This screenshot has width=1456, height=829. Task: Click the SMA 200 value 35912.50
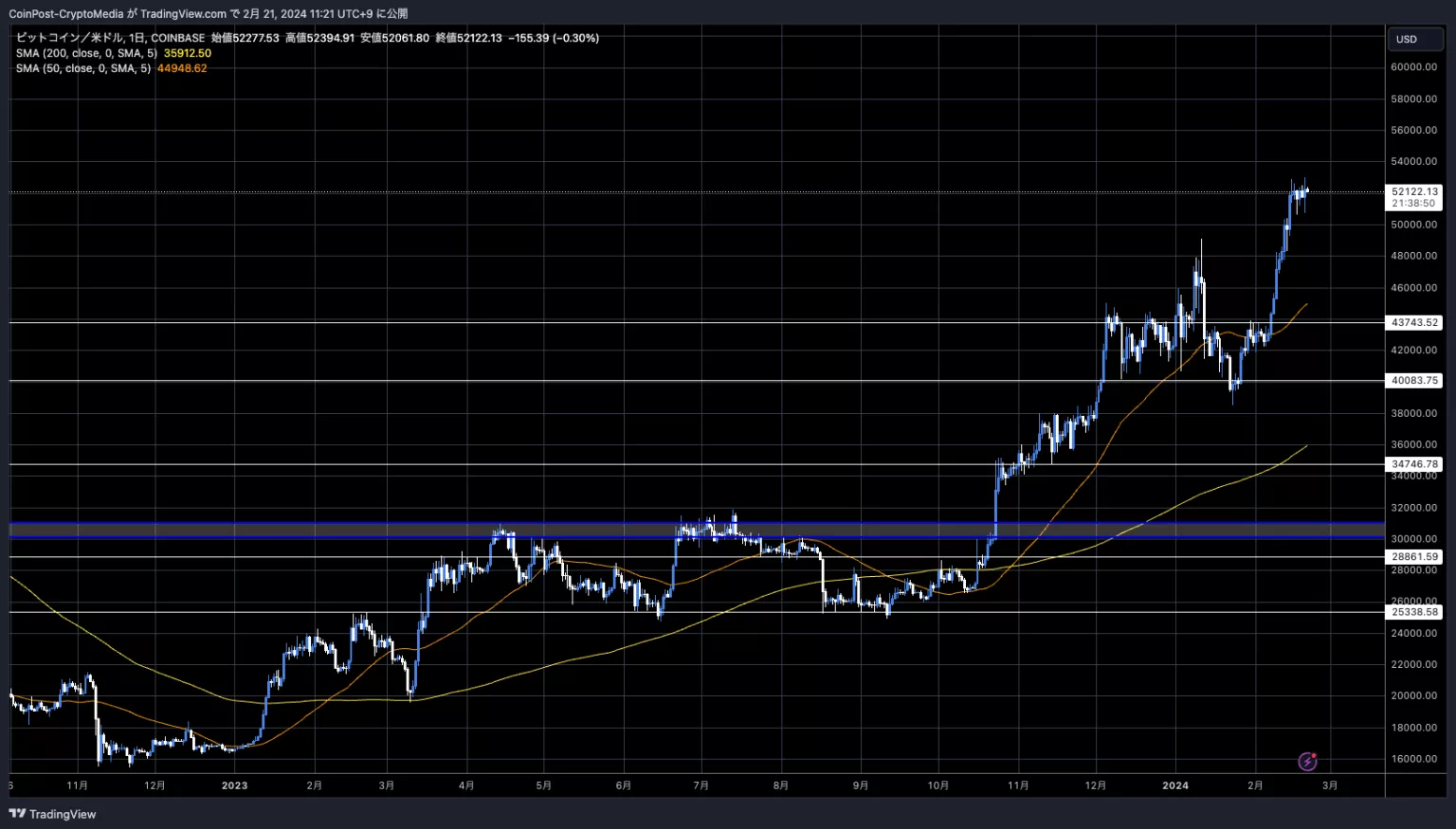[x=188, y=53]
